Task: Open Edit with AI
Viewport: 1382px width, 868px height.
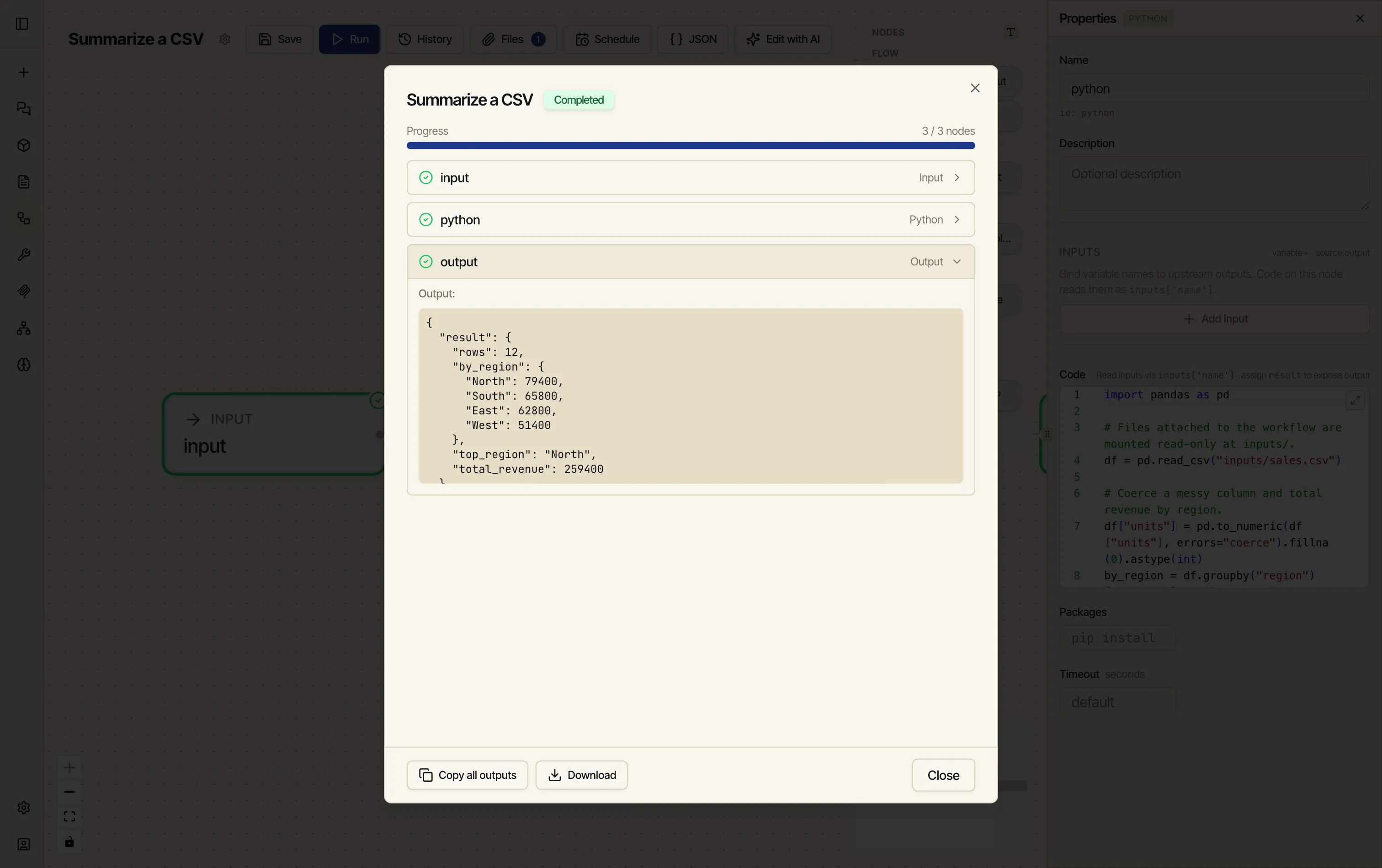Action: pyautogui.click(x=783, y=39)
